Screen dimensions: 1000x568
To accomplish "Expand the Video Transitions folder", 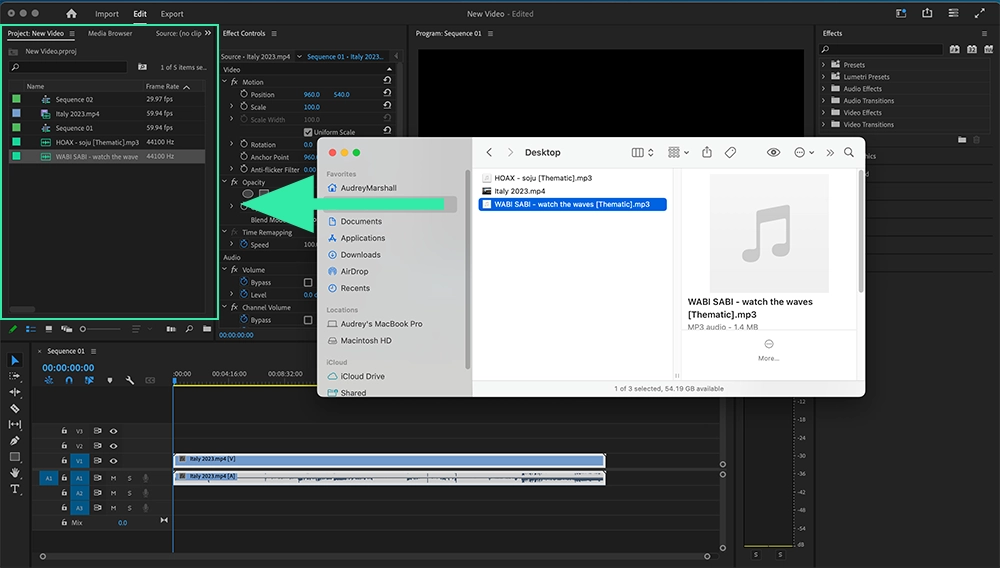I will pos(823,124).
